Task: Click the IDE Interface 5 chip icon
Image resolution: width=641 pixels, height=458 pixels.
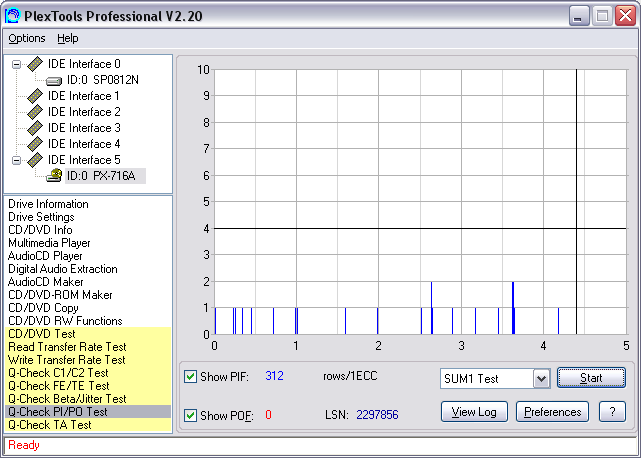Action: tap(35, 159)
